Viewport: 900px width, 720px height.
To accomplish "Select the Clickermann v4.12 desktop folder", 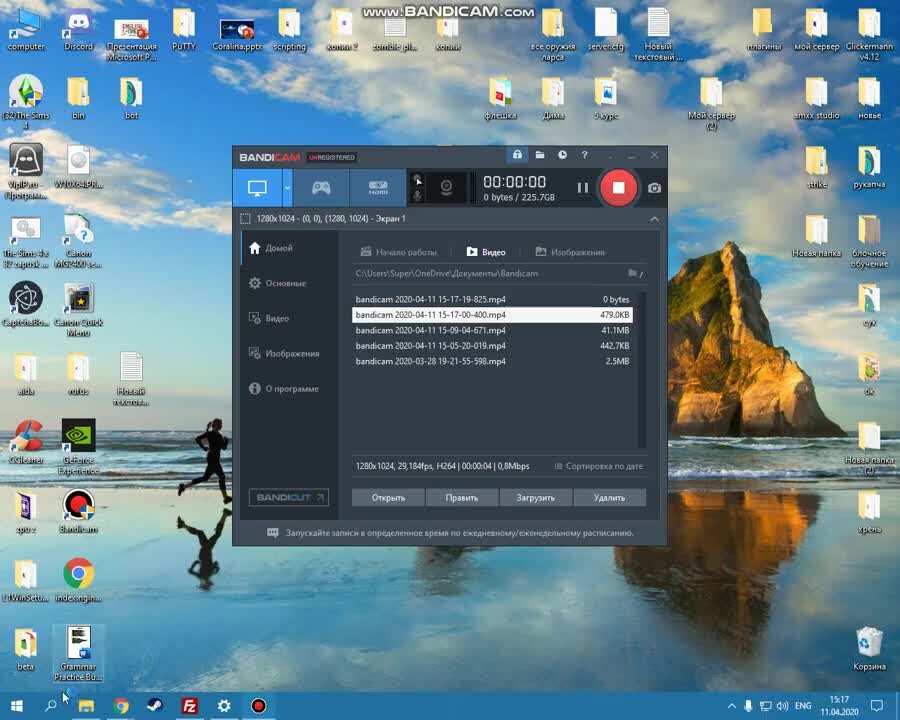I will [x=870, y=34].
